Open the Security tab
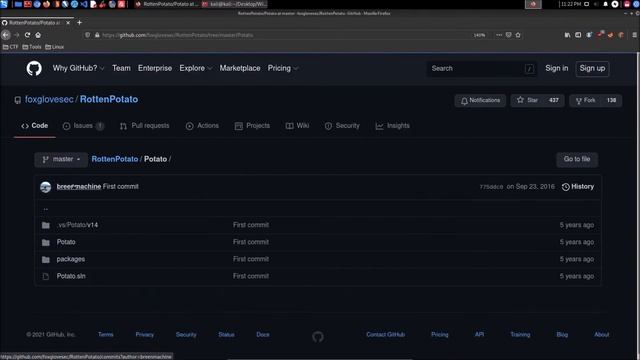The image size is (640, 360). click(x=342, y=126)
